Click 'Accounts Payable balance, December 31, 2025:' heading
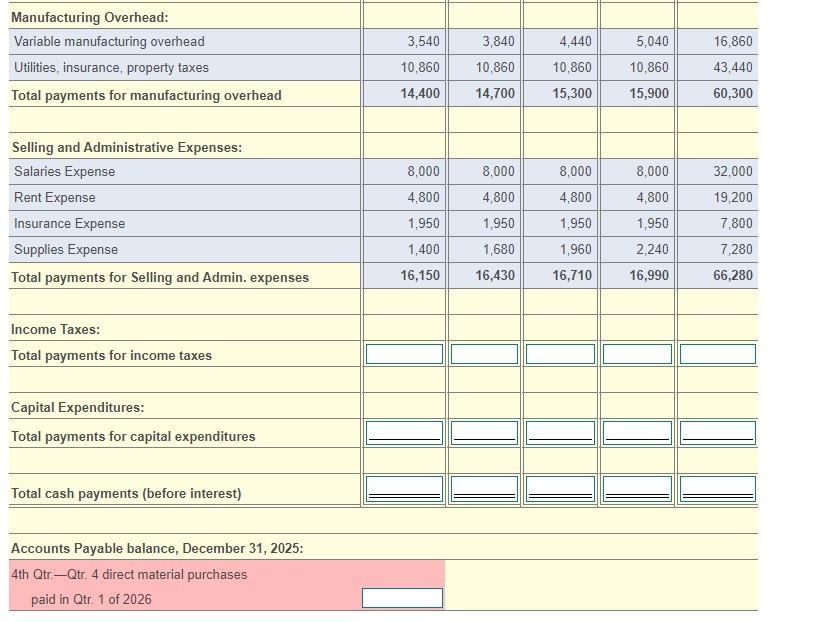 (x=157, y=548)
